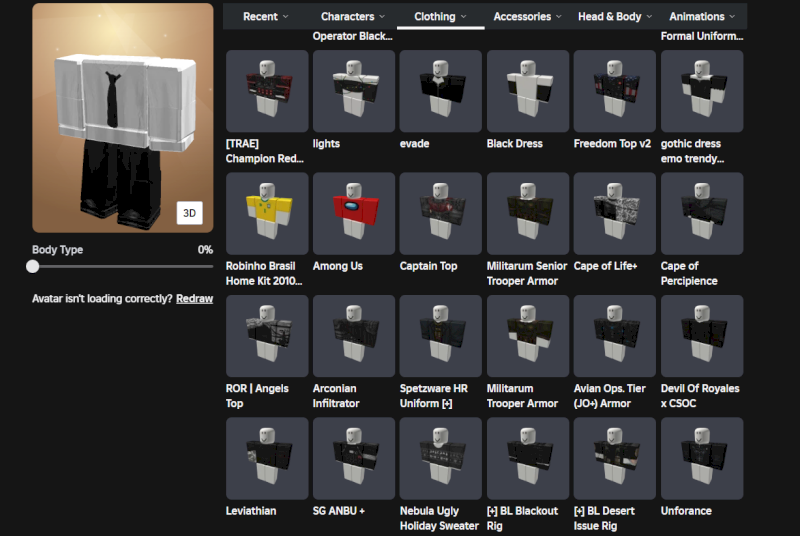Open the 'Freedom Top v2' name link

(612, 144)
